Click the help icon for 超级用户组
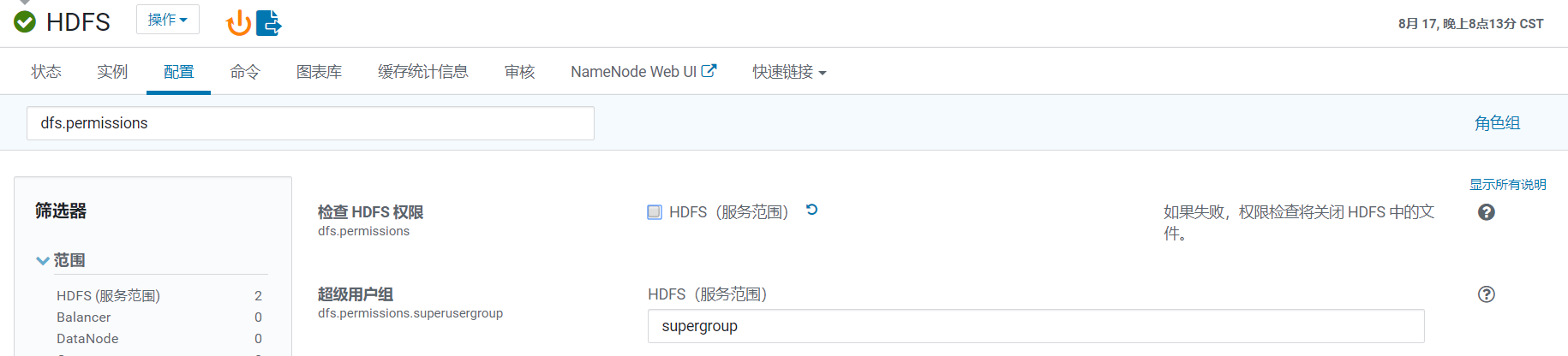The image size is (1568, 356). click(x=1487, y=294)
